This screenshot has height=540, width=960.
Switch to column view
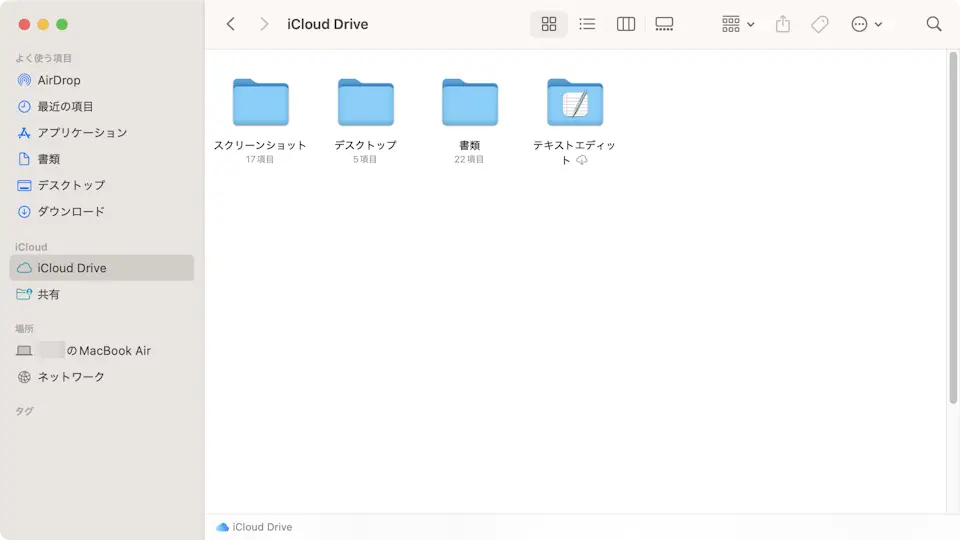[x=626, y=24]
